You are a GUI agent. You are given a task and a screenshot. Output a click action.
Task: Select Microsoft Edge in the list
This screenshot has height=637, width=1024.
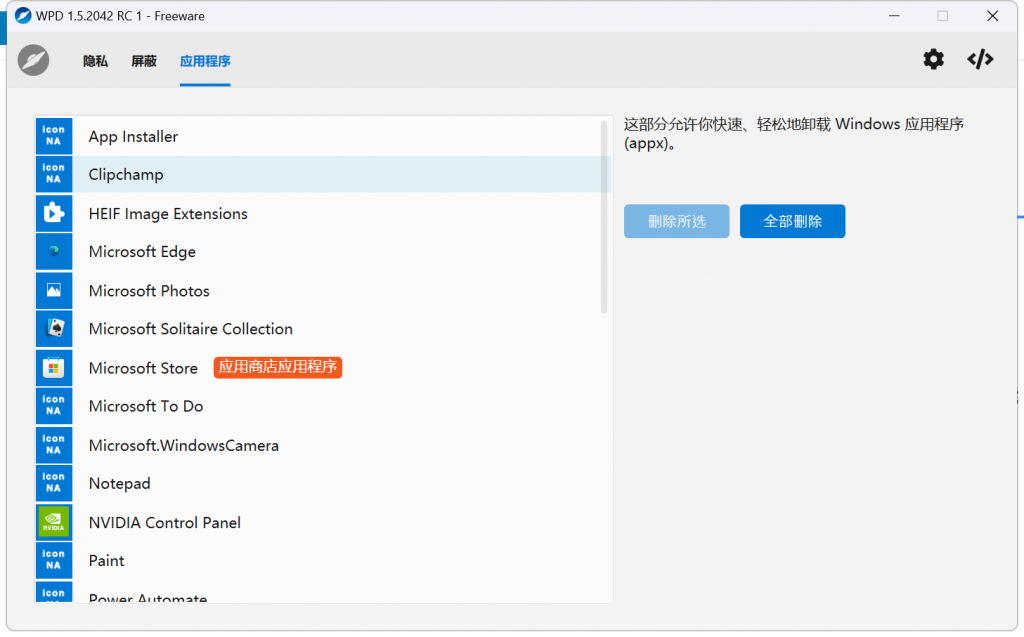[323, 251]
